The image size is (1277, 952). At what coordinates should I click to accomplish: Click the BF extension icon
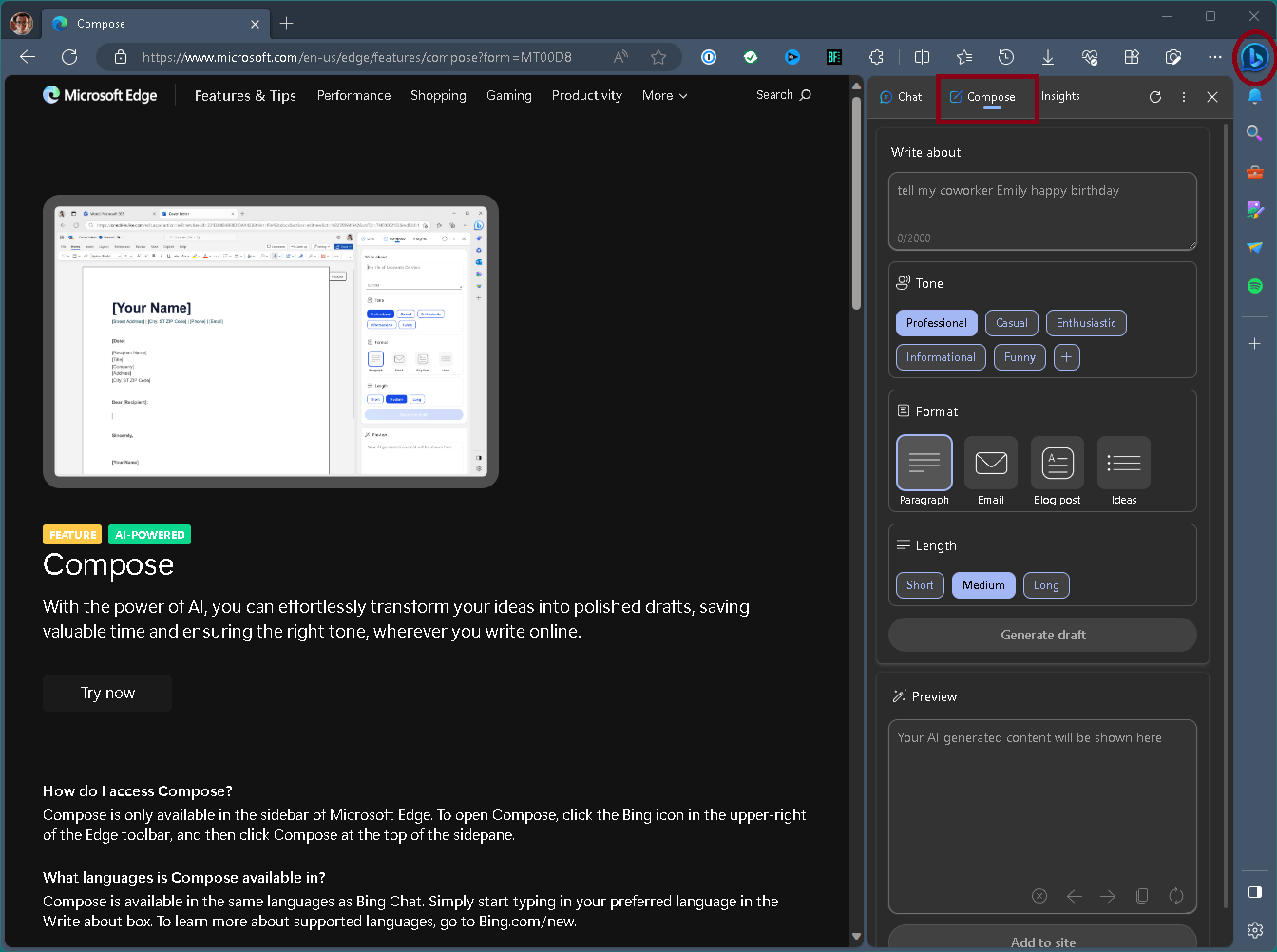tap(834, 57)
